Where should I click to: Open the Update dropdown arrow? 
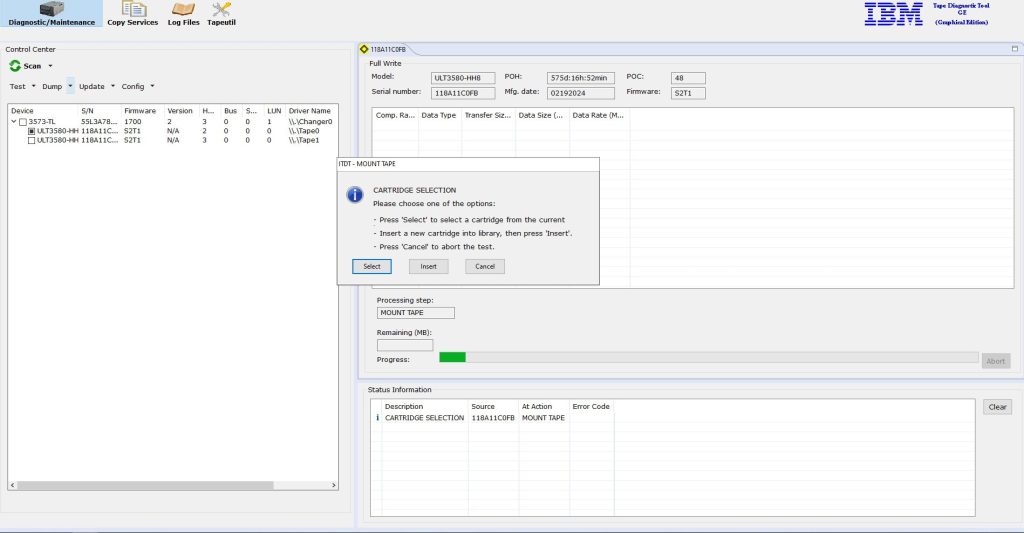point(112,86)
